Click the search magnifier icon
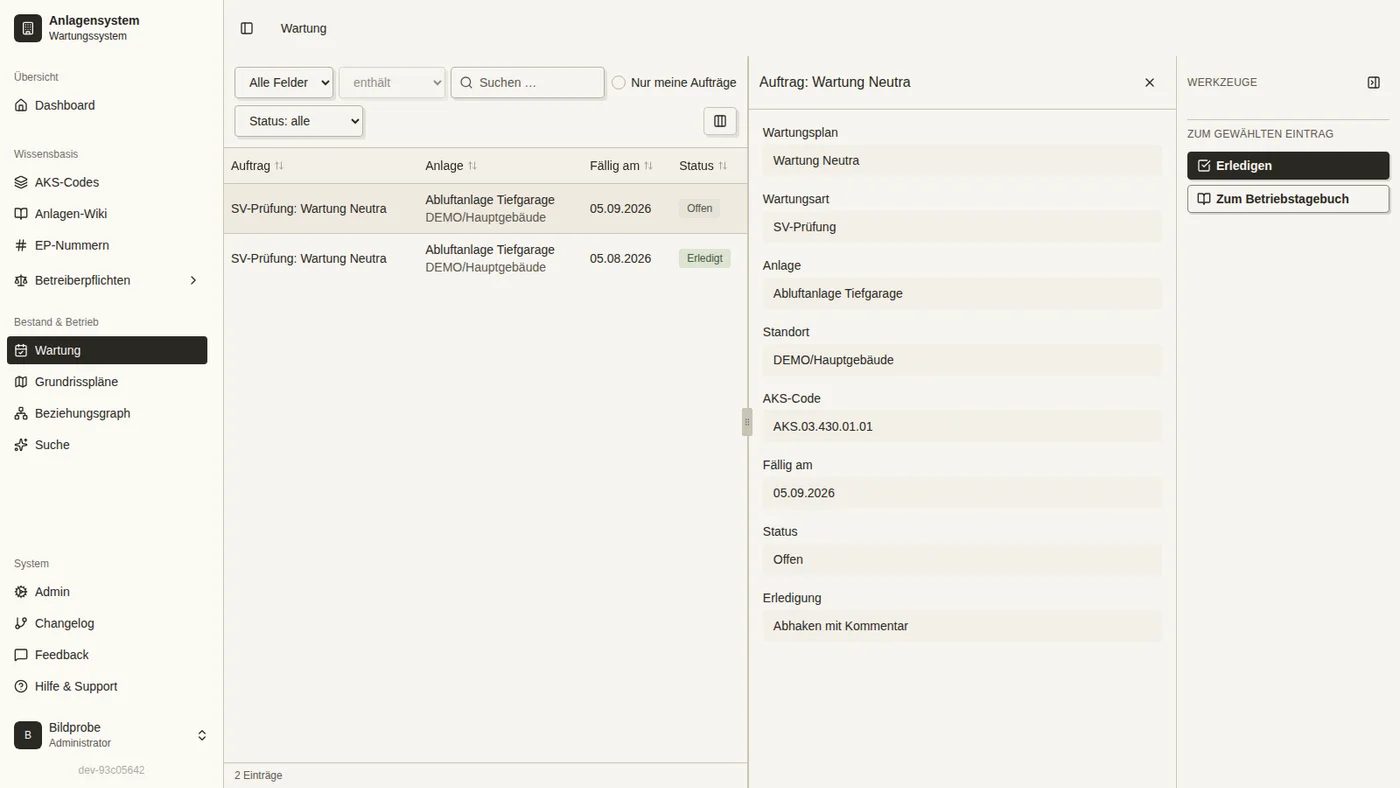Viewport: 1400px width, 788px height. click(x=466, y=83)
